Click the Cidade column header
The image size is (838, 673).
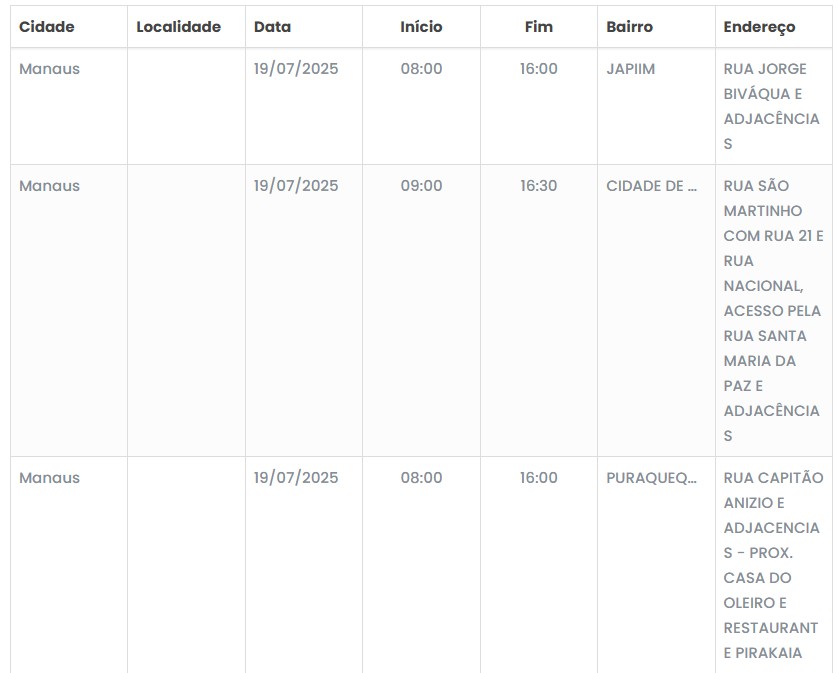(x=47, y=27)
